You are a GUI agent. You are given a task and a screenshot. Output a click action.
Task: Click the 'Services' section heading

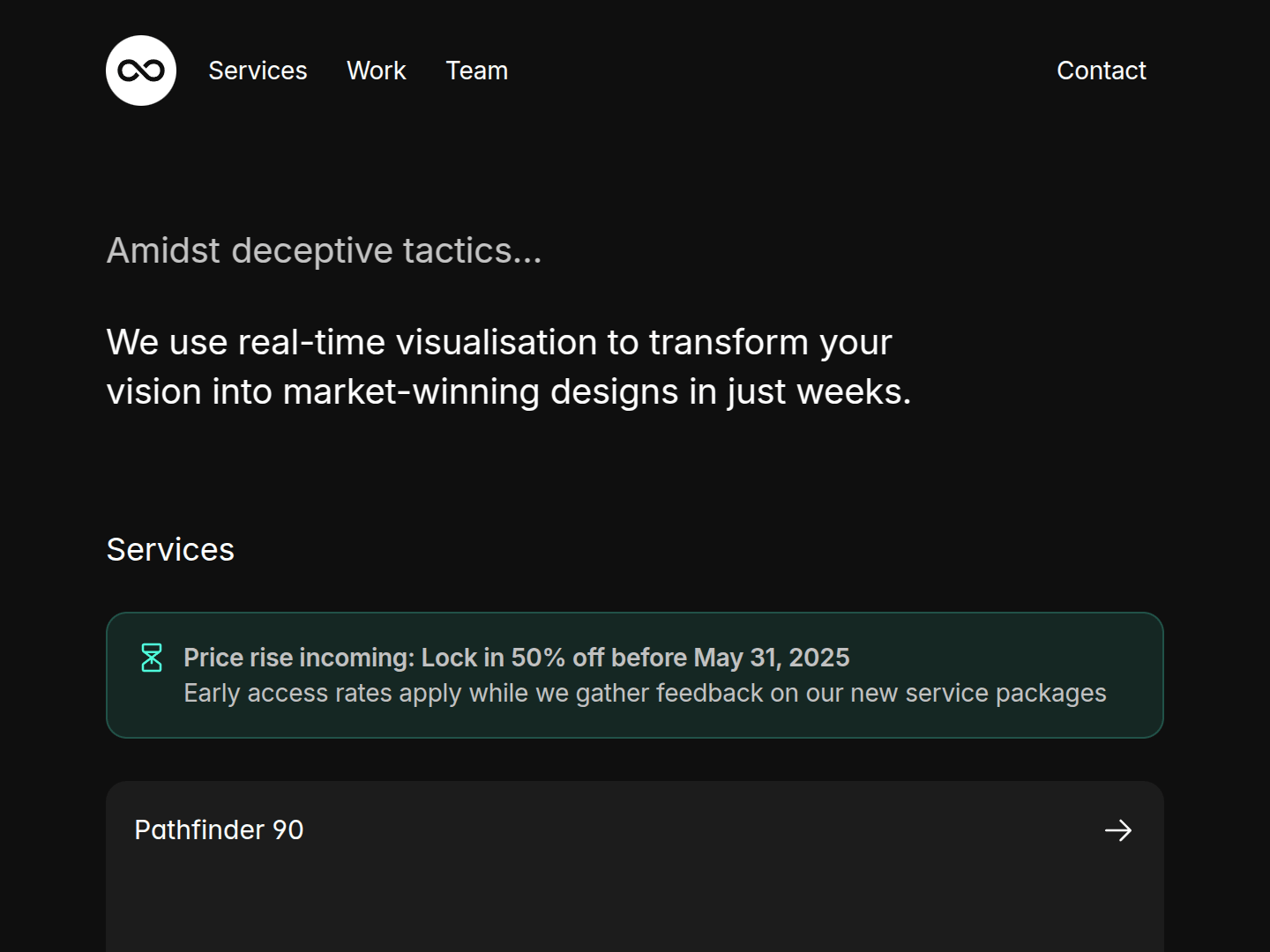(170, 550)
